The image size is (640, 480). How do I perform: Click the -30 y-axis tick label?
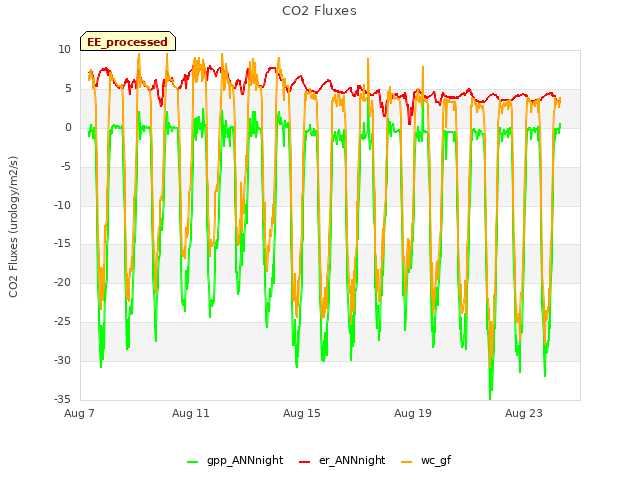(62, 360)
